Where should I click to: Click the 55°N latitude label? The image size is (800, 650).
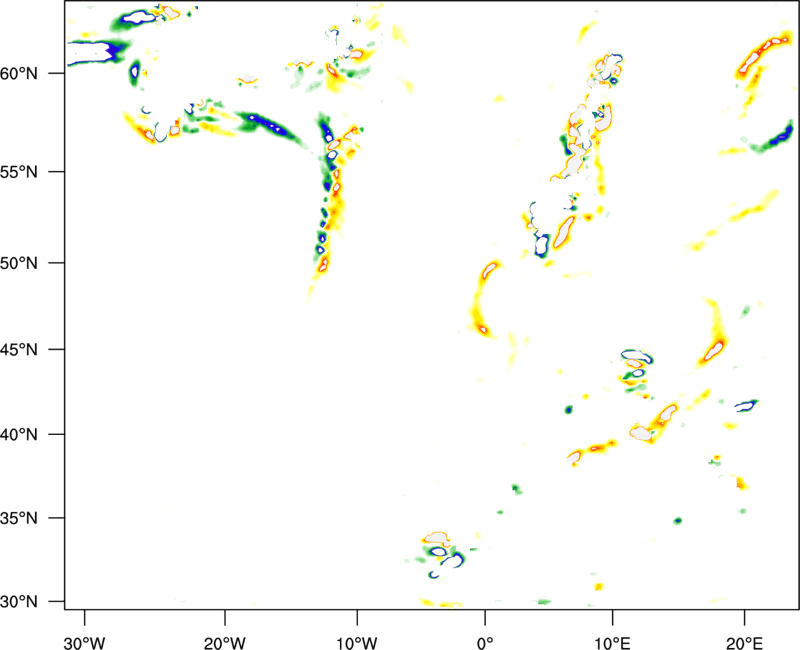pyautogui.click(x=19, y=172)
